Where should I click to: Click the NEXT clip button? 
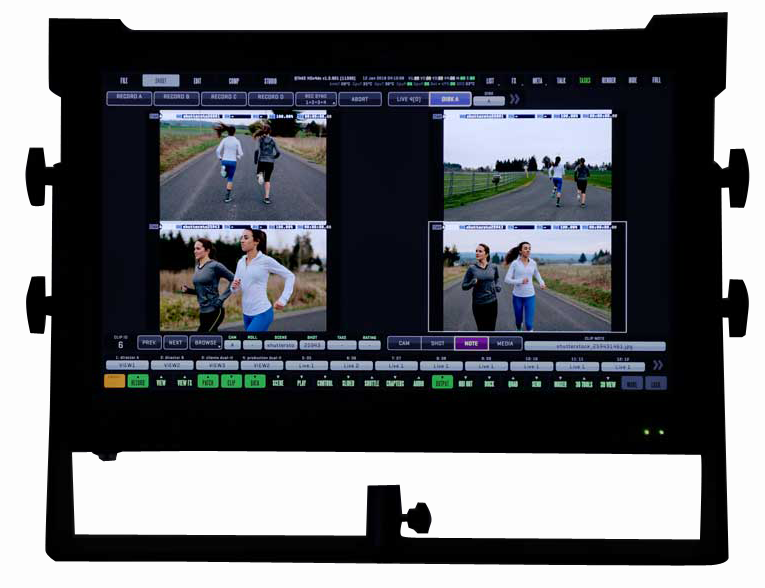coord(175,343)
